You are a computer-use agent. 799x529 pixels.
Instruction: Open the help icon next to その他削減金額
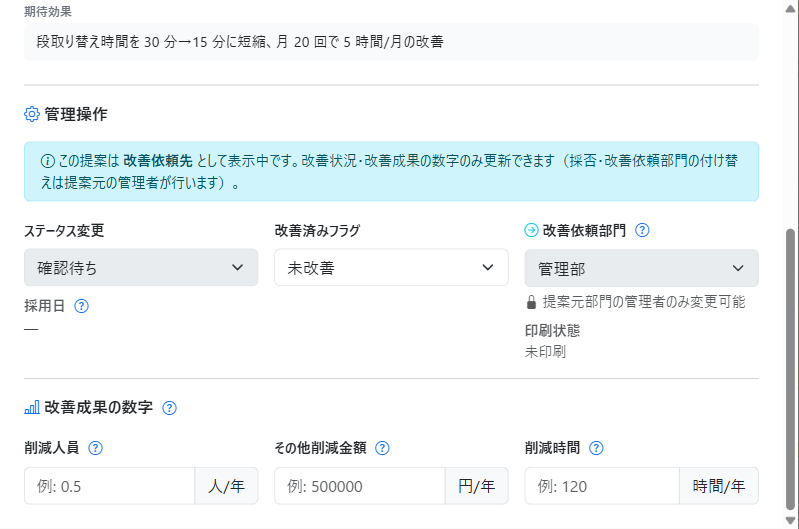click(382, 448)
